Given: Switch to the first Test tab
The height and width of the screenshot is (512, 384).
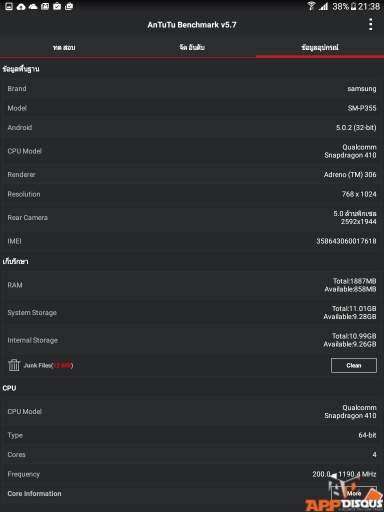Looking at the screenshot, I should (64, 47).
